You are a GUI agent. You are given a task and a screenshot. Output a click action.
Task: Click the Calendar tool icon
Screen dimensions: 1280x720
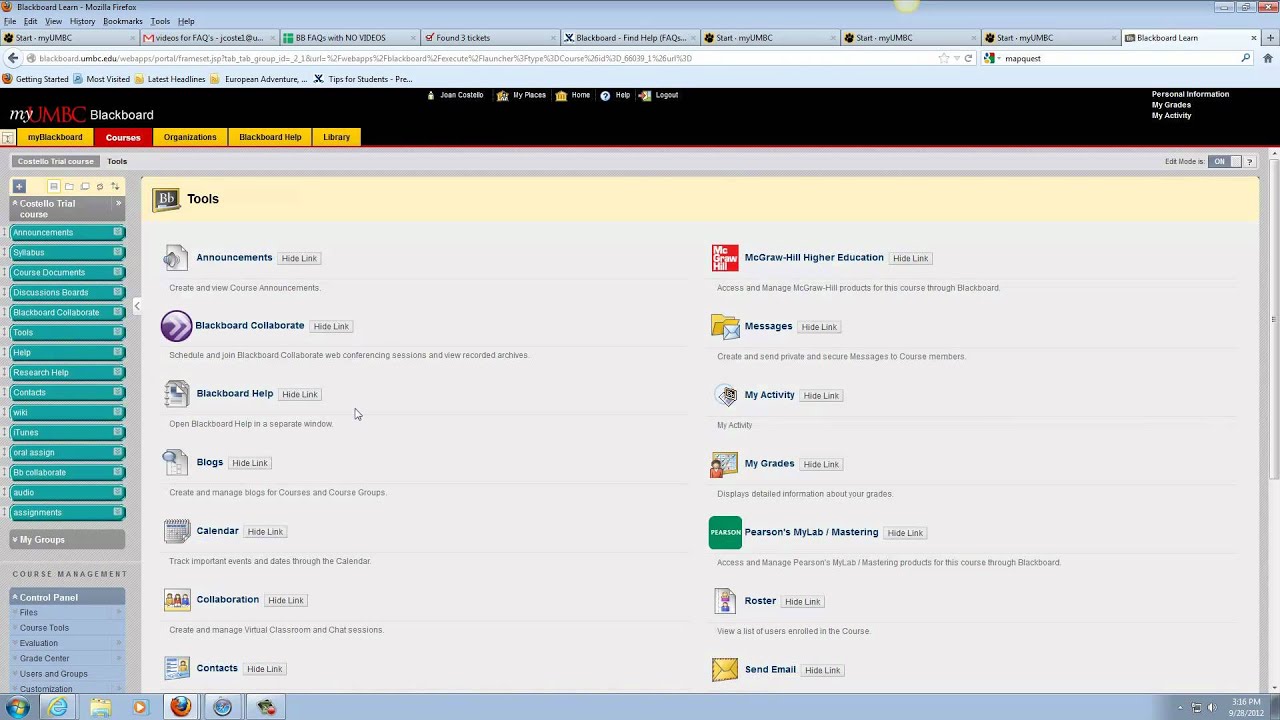pyautogui.click(x=176, y=531)
